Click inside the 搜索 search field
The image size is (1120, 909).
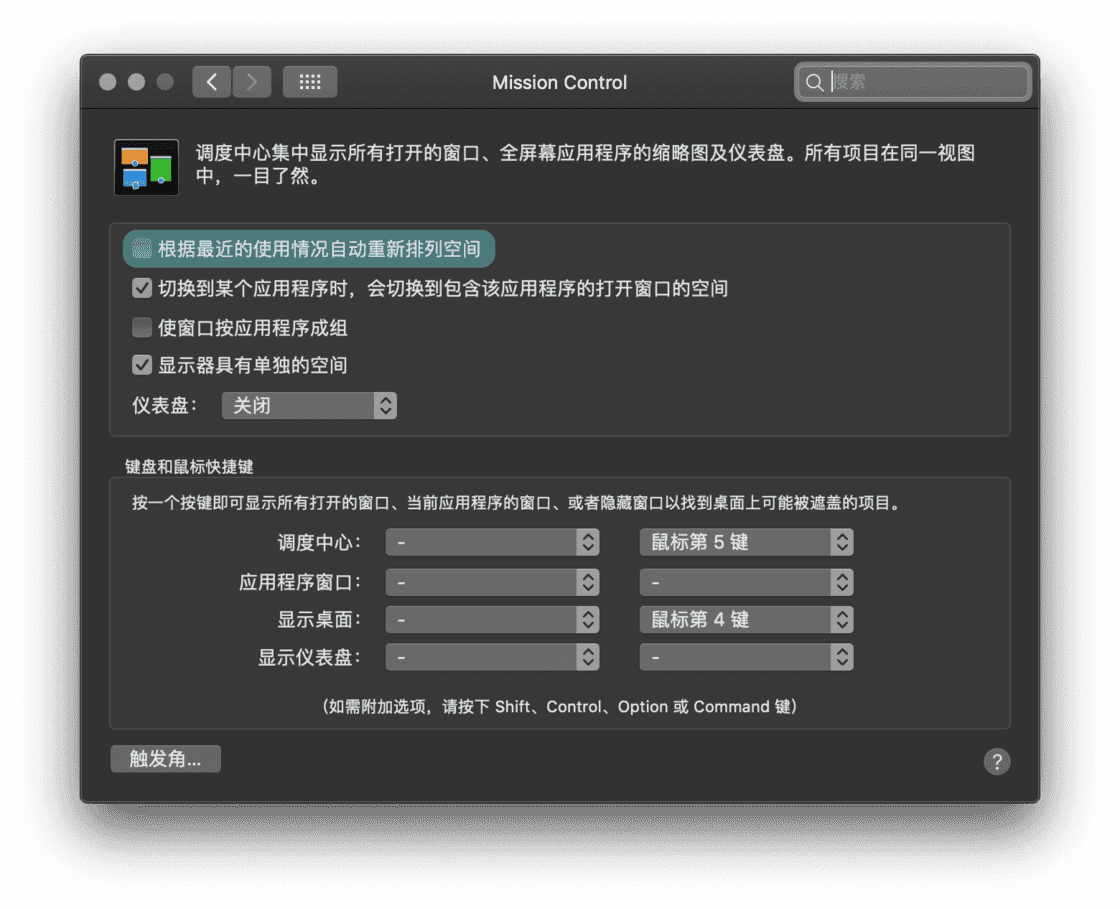click(913, 82)
